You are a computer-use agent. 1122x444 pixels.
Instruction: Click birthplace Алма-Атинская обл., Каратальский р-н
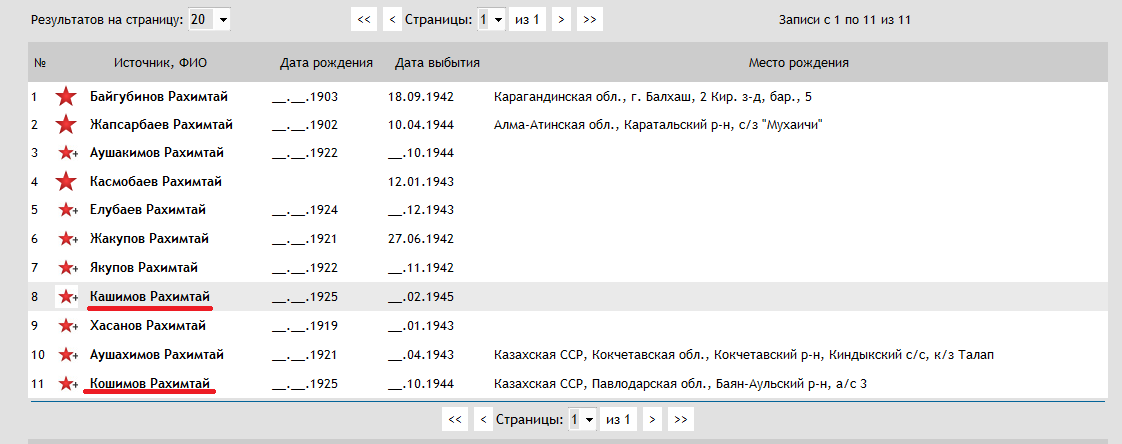click(x=658, y=125)
